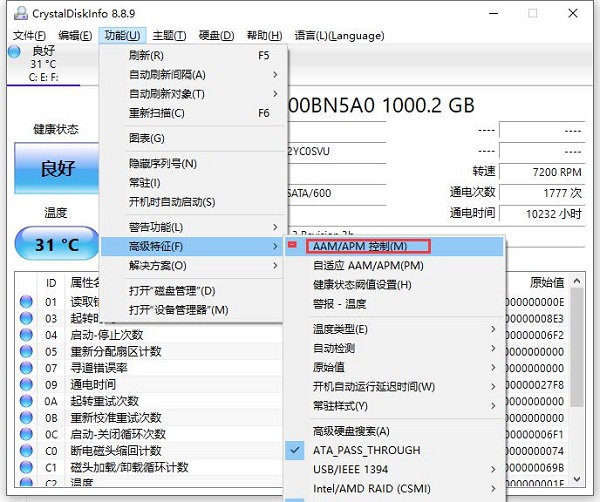Click the blue 良好 health status button
Viewport: 600px width, 502px height.
58,169
